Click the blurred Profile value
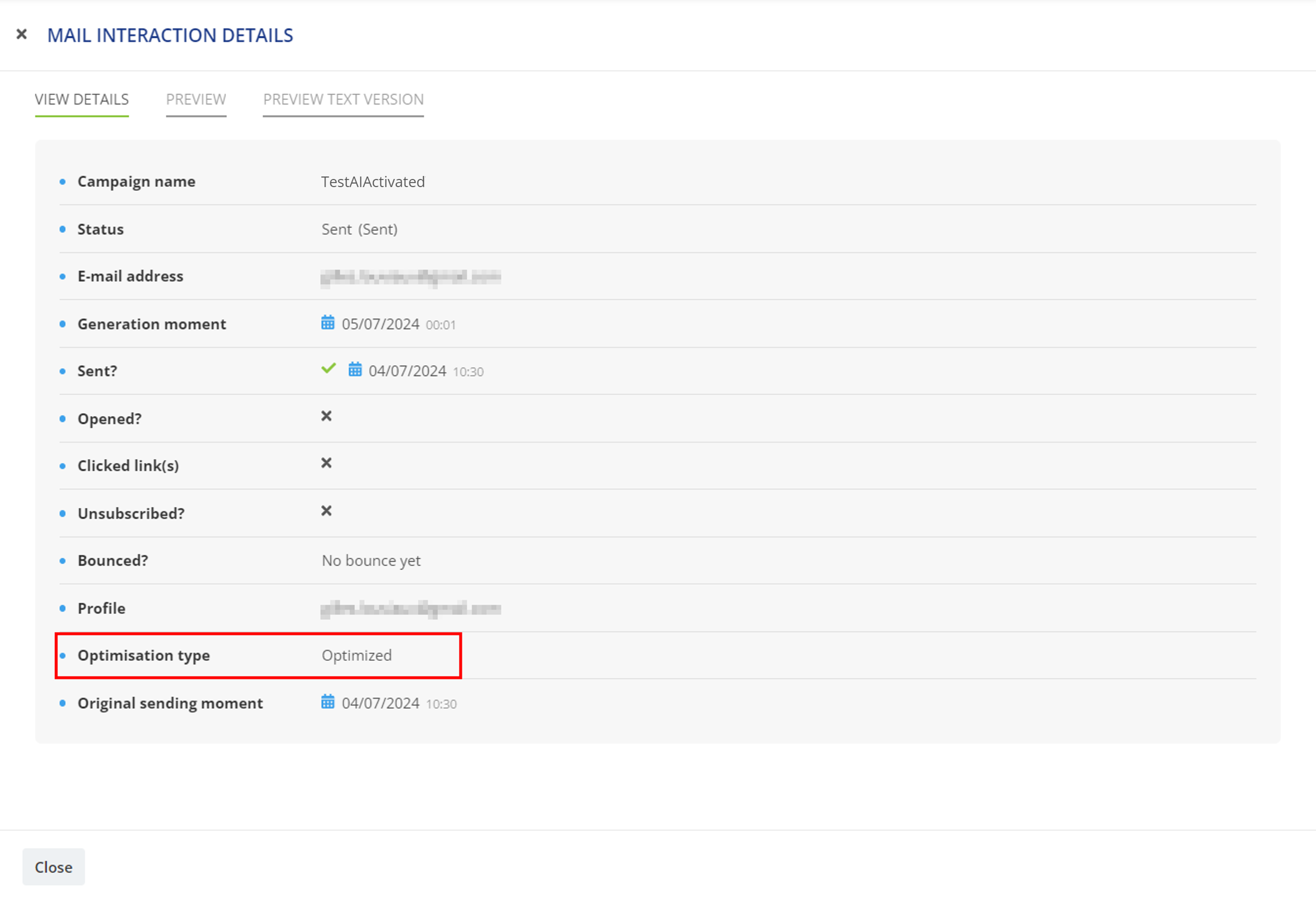The height and width of the screenshot is (902, 1316). 411,609
